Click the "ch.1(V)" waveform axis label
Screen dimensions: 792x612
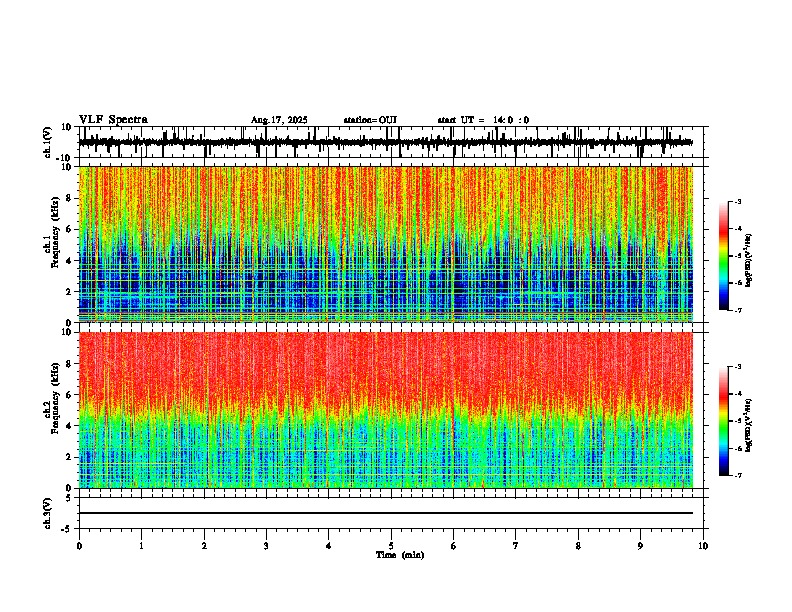[x=47, y=142]
